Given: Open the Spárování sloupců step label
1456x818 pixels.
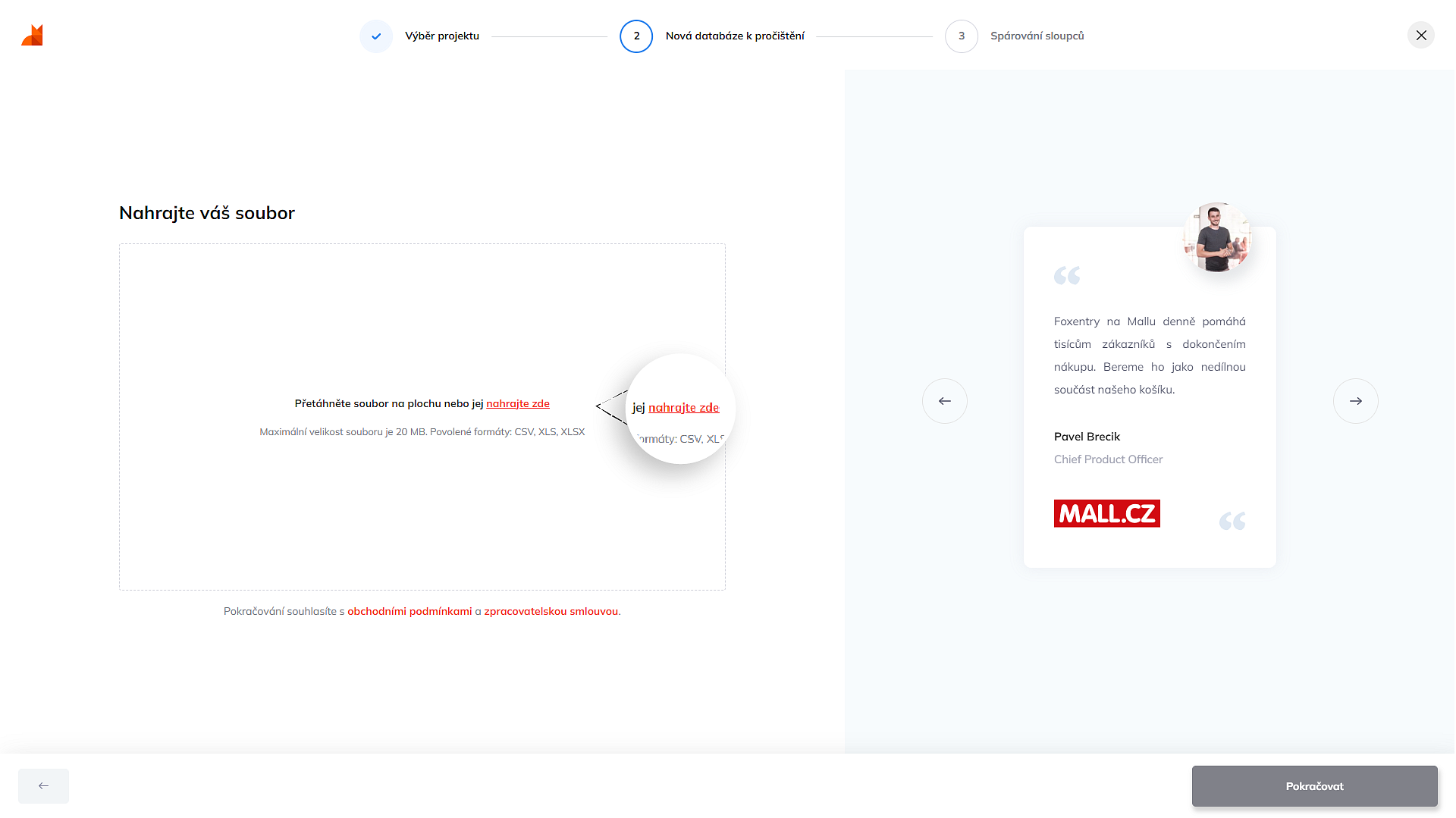Looking at the screenshot, I should click(1037, 36).
